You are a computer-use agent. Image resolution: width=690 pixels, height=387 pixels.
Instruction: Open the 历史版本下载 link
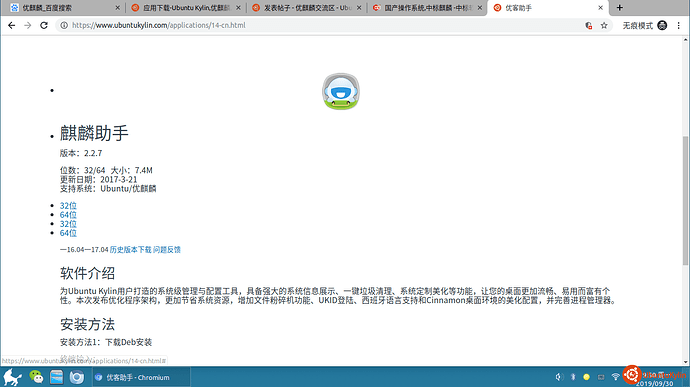pos(130,250)
